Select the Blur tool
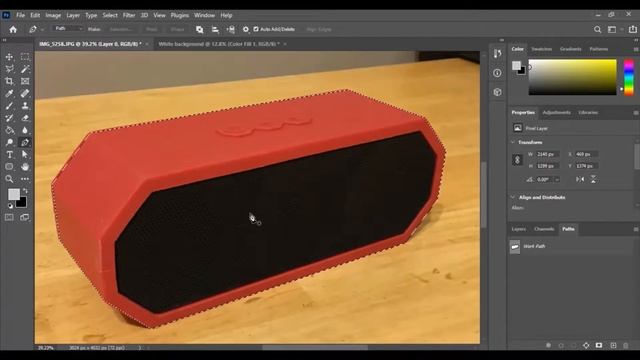This screenshot has width=640, height=360. point(25,130)
